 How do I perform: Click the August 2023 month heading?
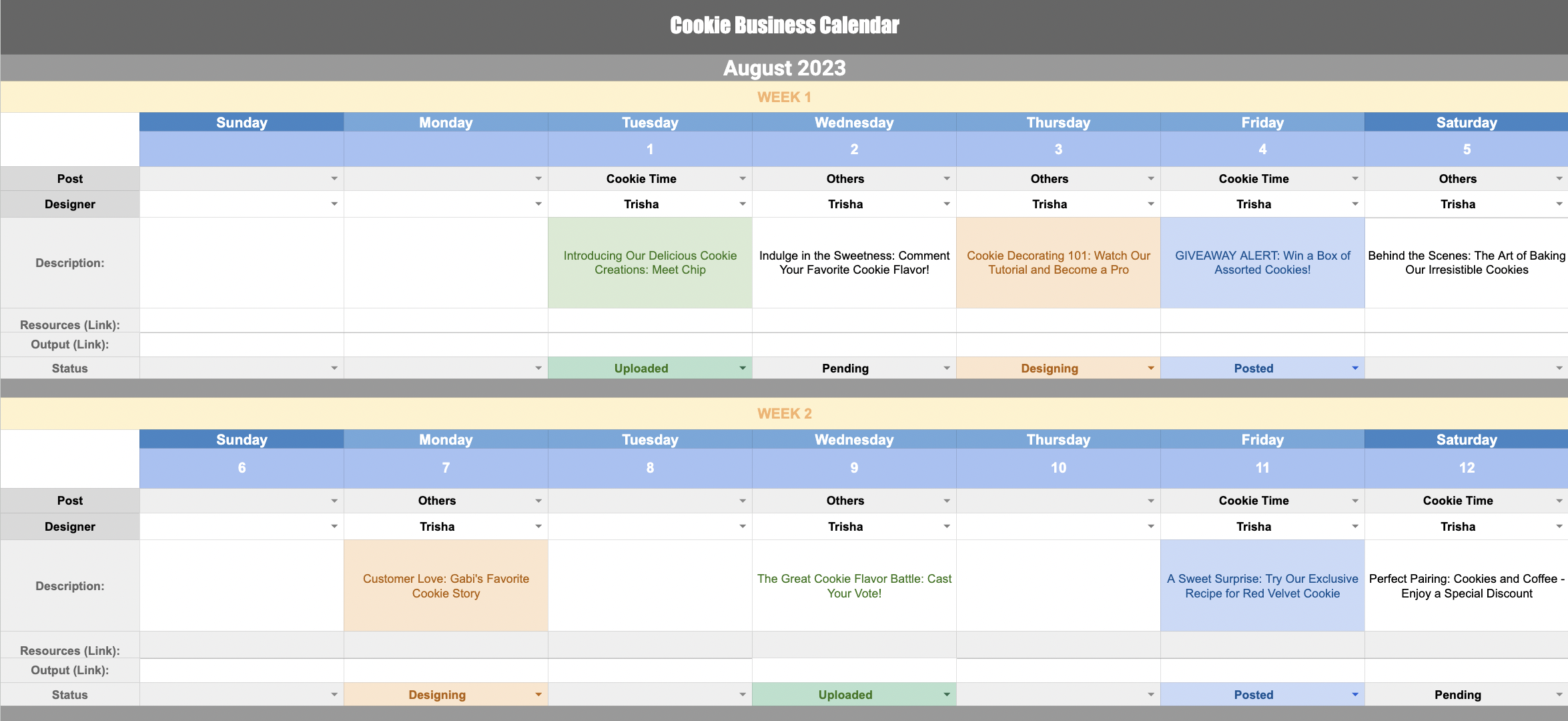pyautogui.click(x=784, y=68)
